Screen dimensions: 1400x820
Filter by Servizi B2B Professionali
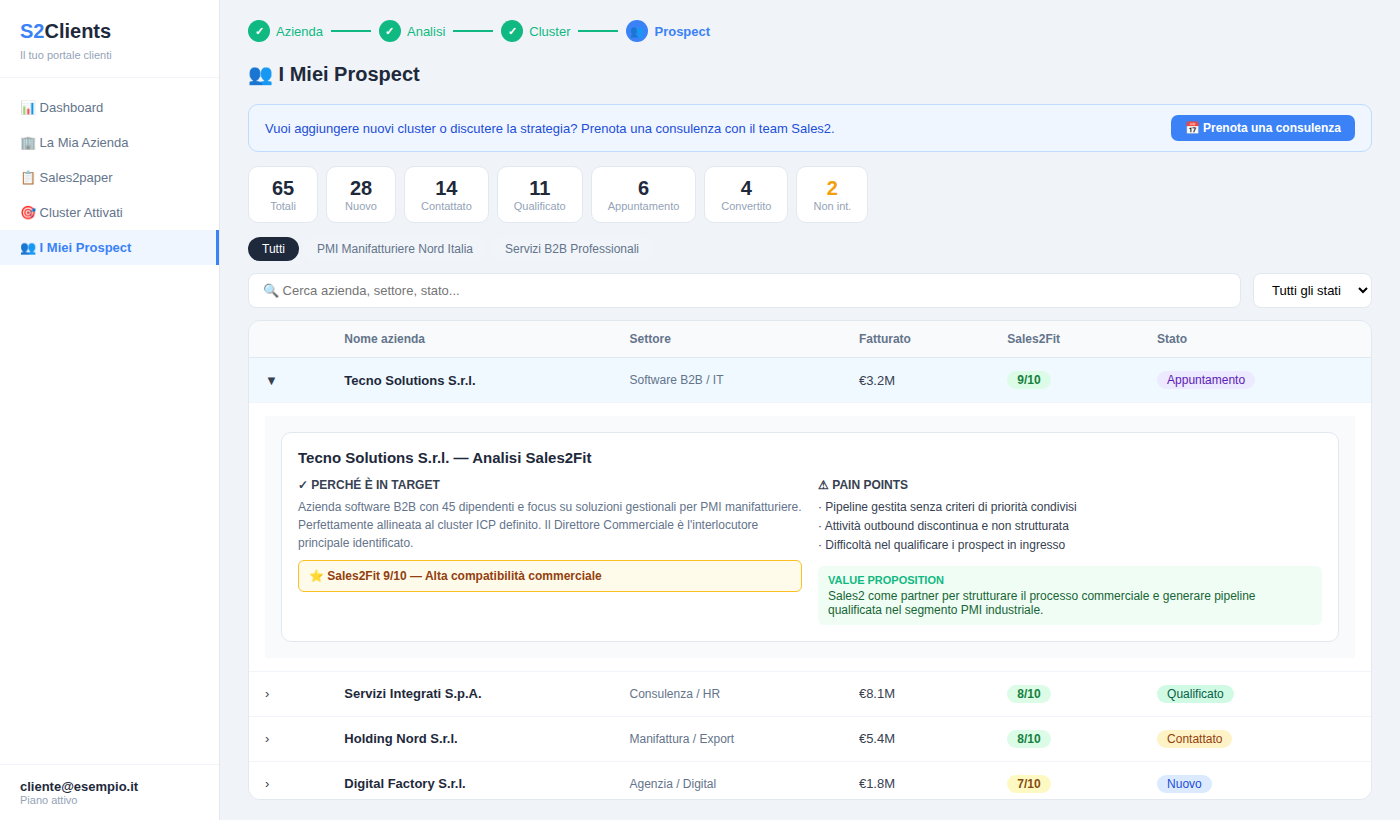[572, 249]
